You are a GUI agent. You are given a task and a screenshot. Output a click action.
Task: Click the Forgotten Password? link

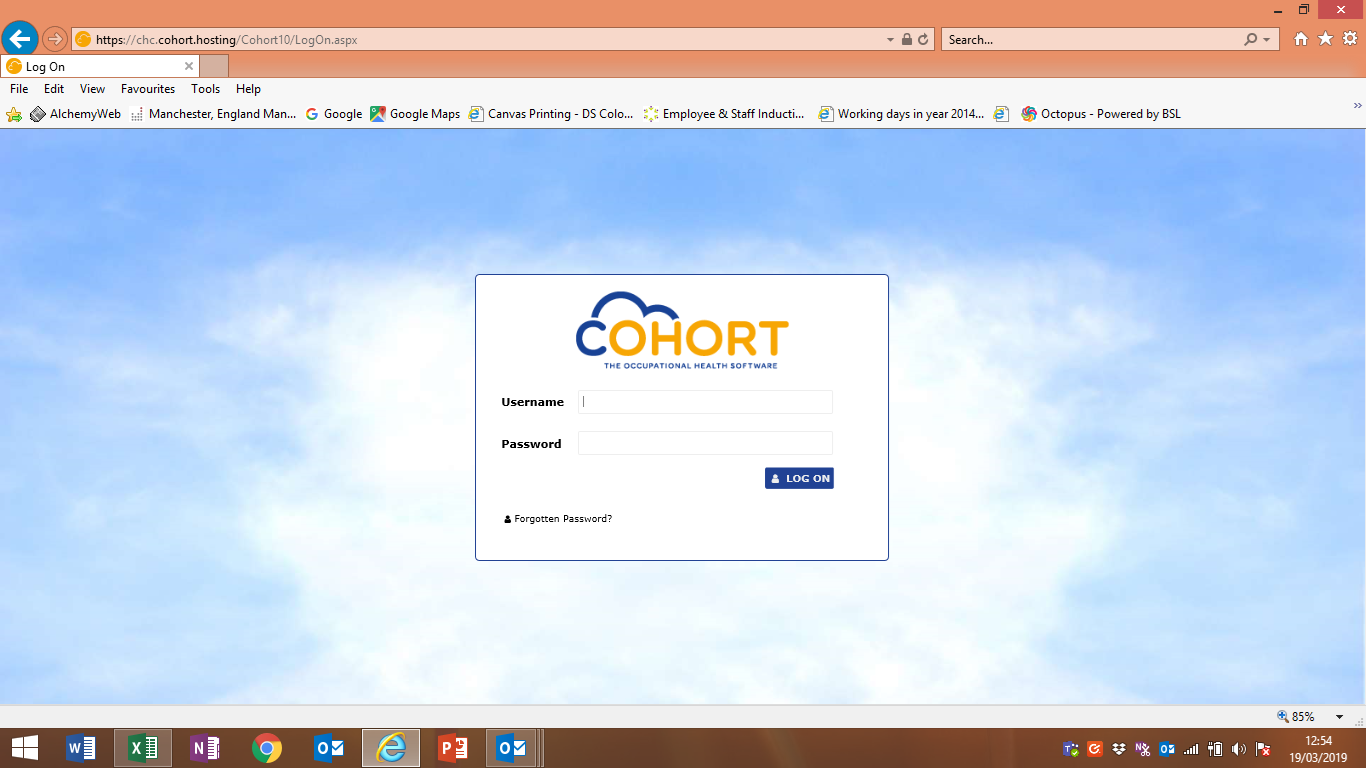(558, 519)
